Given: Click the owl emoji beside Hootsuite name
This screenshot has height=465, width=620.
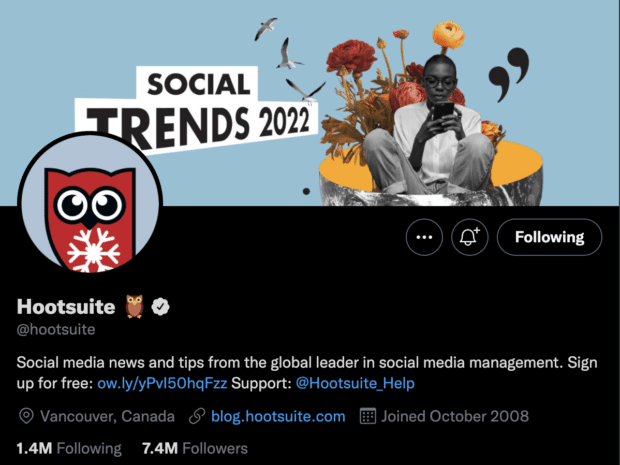Looking at the screenshot, I should click(x=134, y=306).
